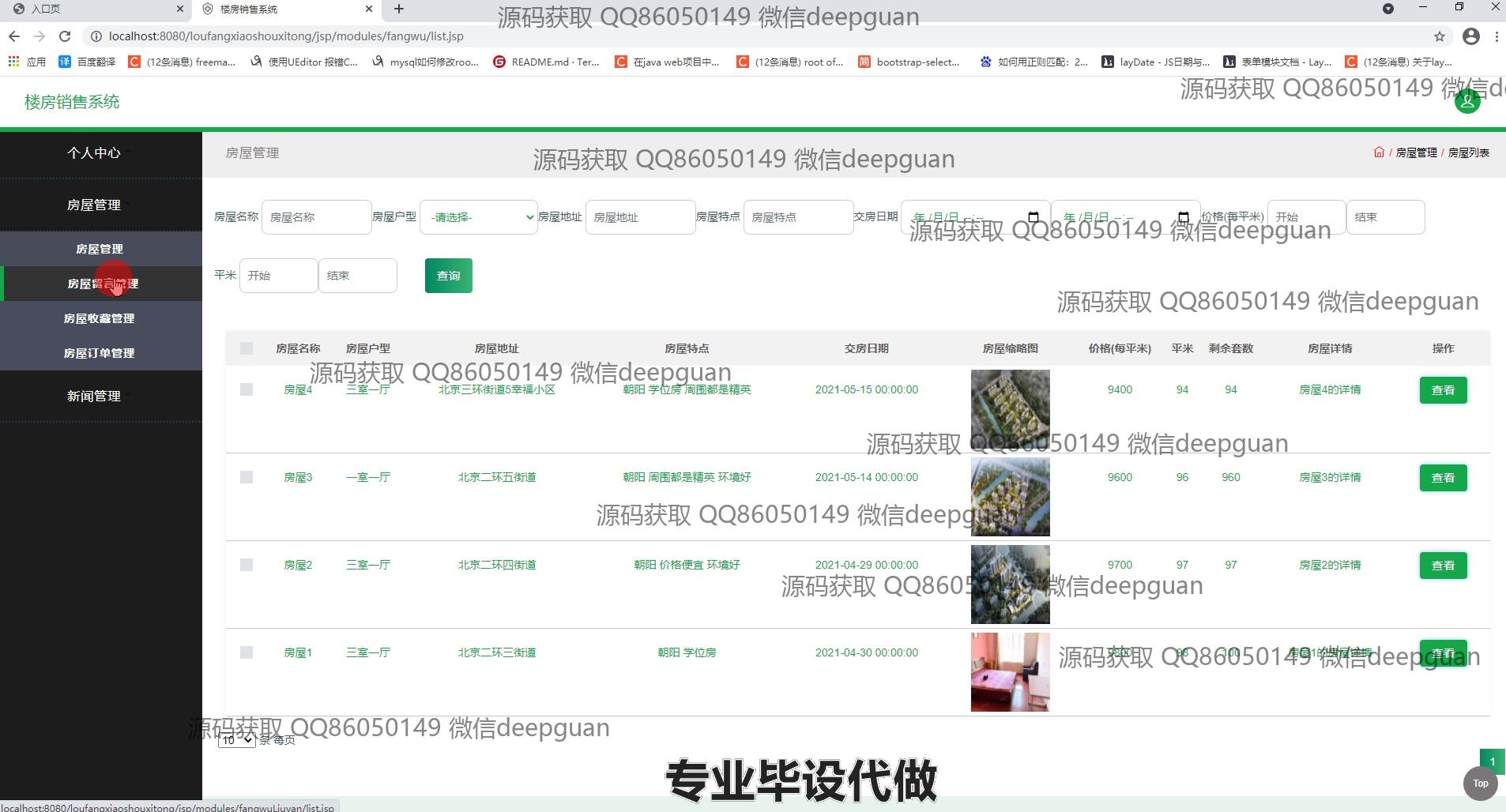This screenshot has width=1506, height=812.
Task: Toggle the select-all checkbox in table header
Action: (247, 348)
